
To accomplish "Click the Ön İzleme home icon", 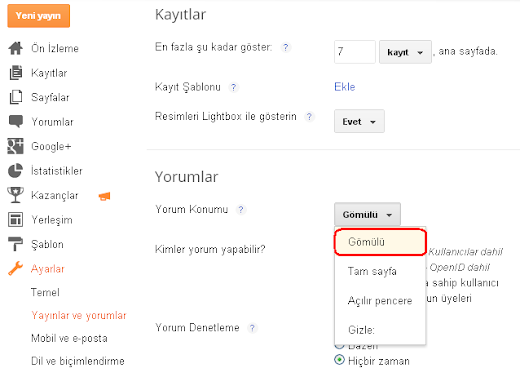I will 15,48.
